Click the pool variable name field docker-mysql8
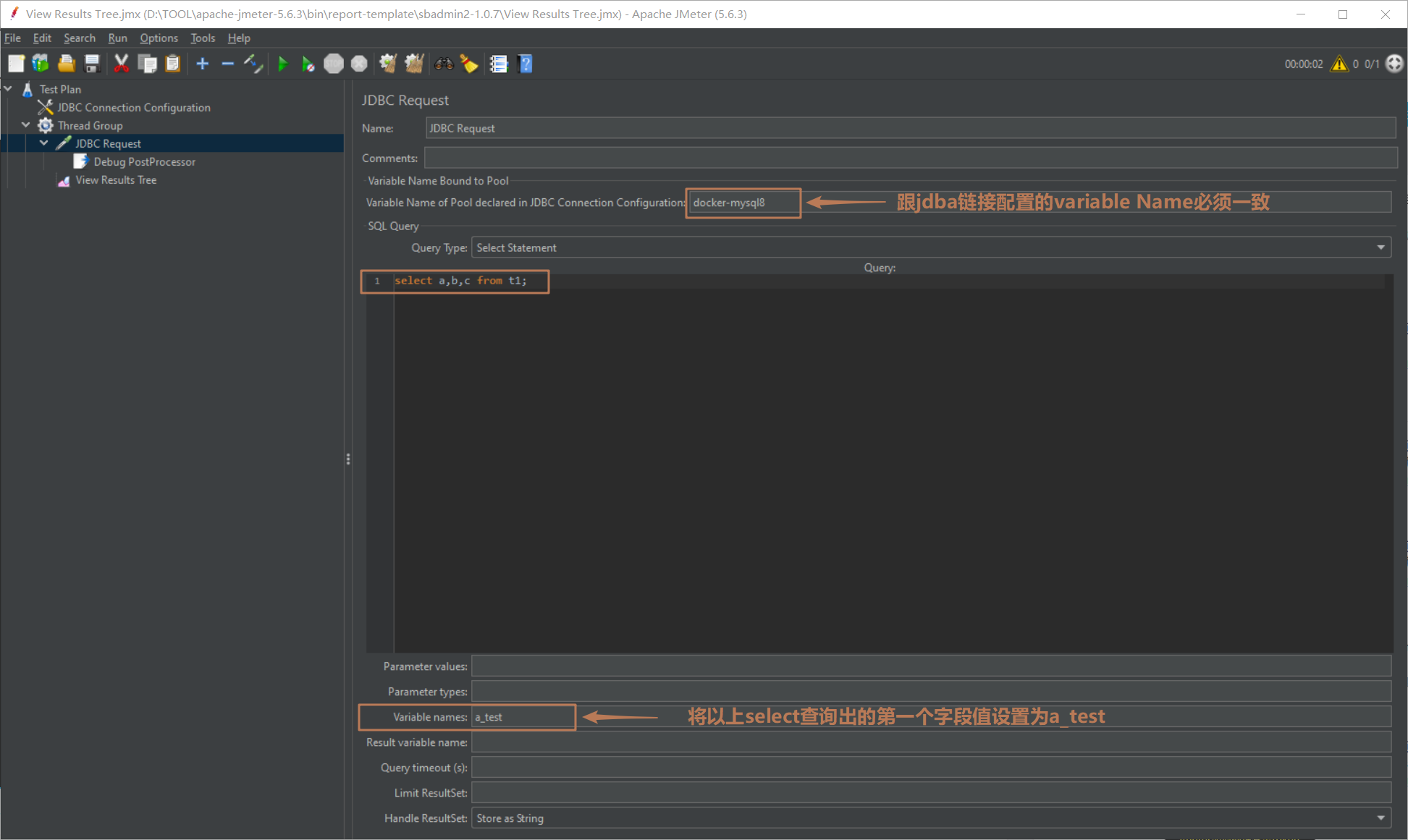Viewport: 1408px width, 840px height. click(x=1040, y=203)
